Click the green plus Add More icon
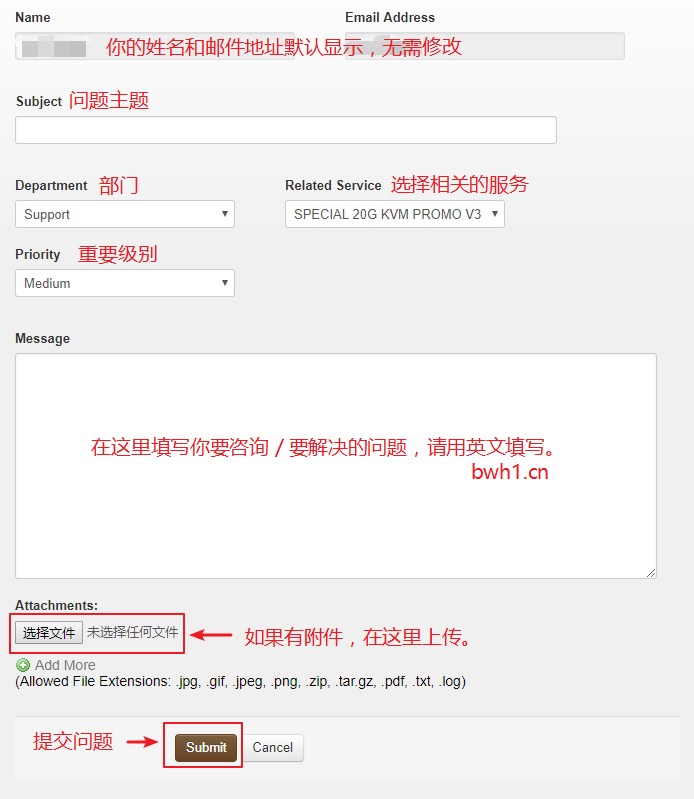 23,665
